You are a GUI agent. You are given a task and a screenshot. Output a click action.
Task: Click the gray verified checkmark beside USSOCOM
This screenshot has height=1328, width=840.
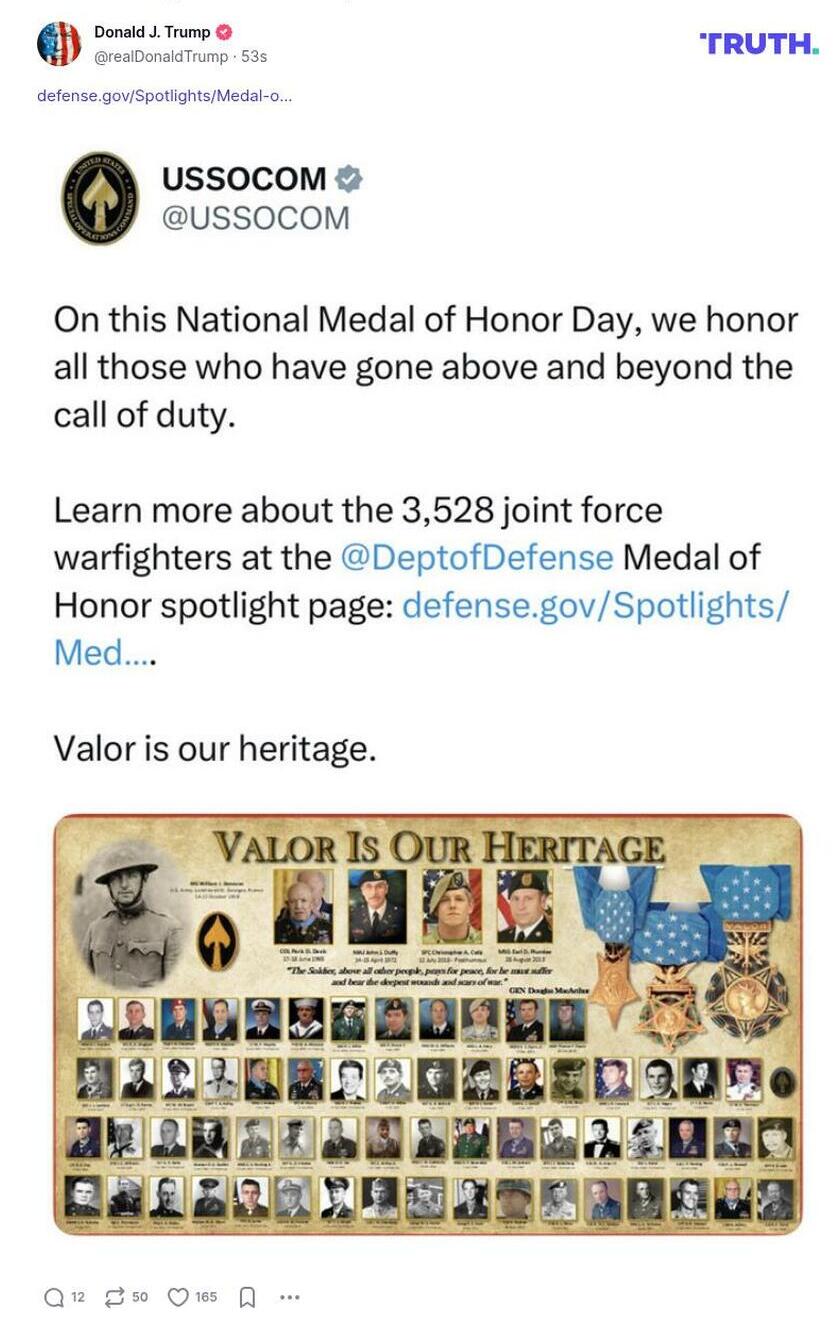point(348,179)
